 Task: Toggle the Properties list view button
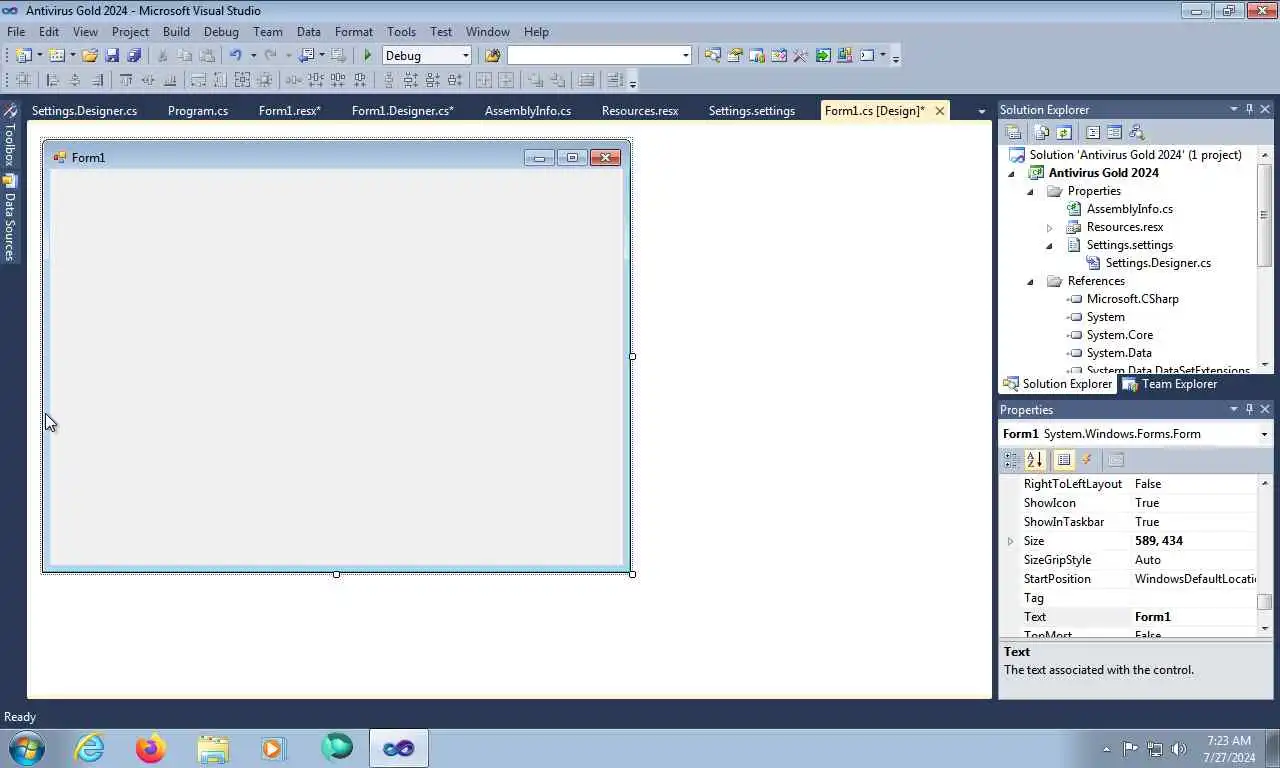[1064, 460]
